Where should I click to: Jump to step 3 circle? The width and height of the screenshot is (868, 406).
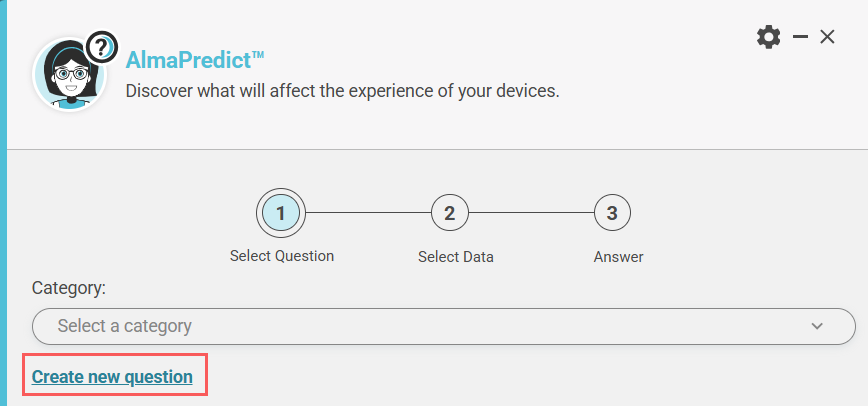point(612,212)
